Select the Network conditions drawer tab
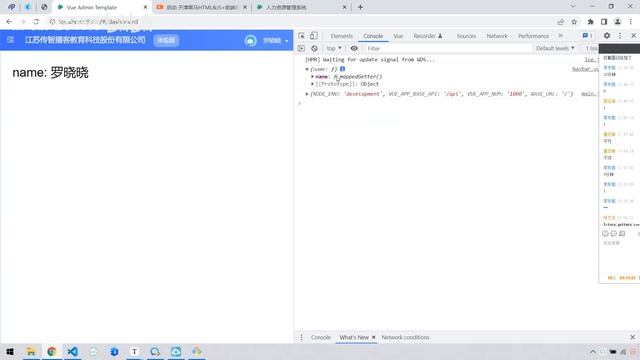This screenshot has height=360, width=640. pyautogui.click(x=405, y=337)
